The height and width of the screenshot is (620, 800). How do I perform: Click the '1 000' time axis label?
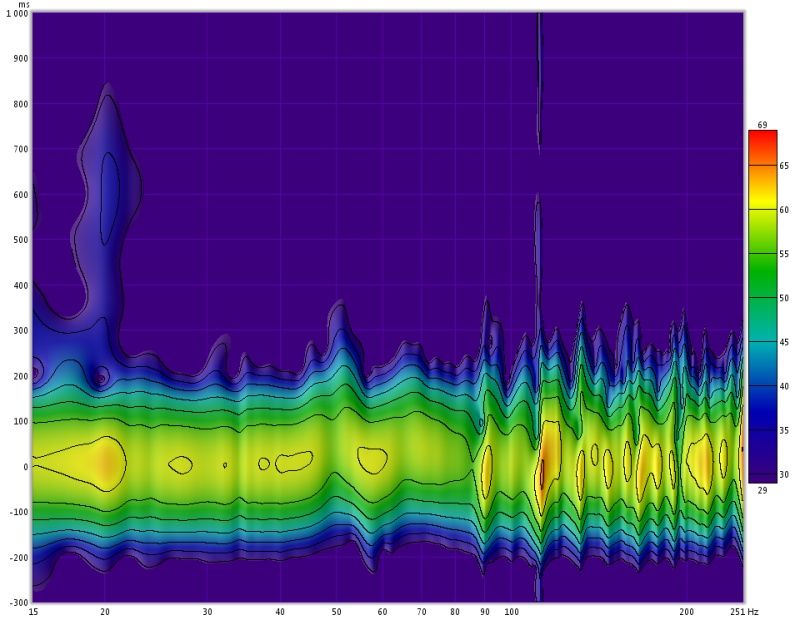[x=17, y=14]
